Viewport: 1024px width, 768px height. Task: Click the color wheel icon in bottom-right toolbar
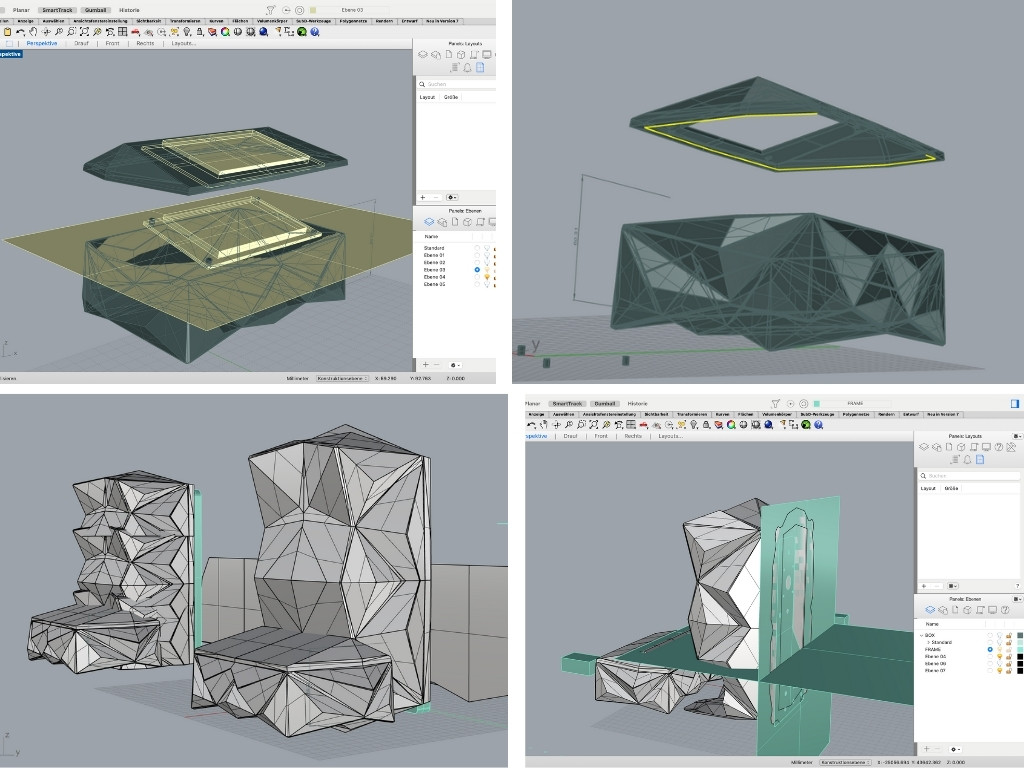730,424
